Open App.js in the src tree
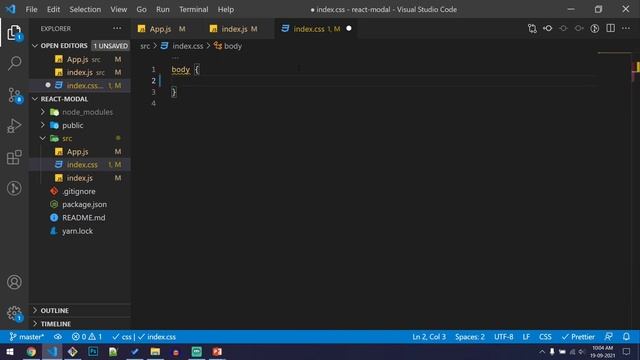The height and width of the screenshot is (360, 640). tap(80, 151)
